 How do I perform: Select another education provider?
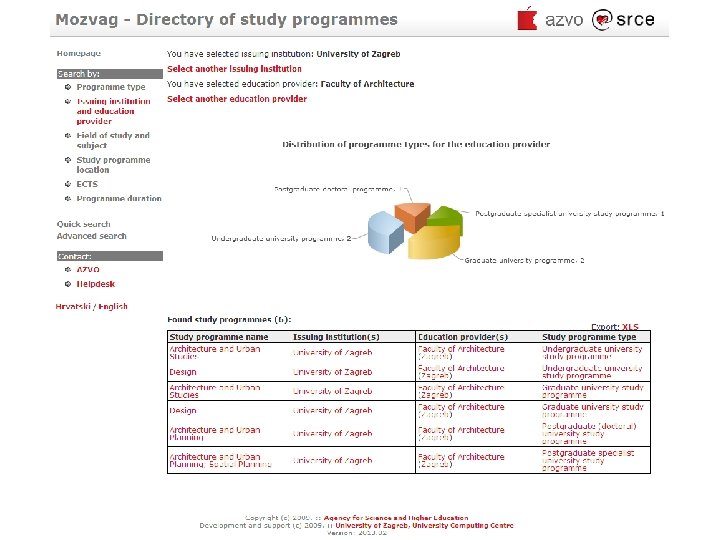(237, 99)
